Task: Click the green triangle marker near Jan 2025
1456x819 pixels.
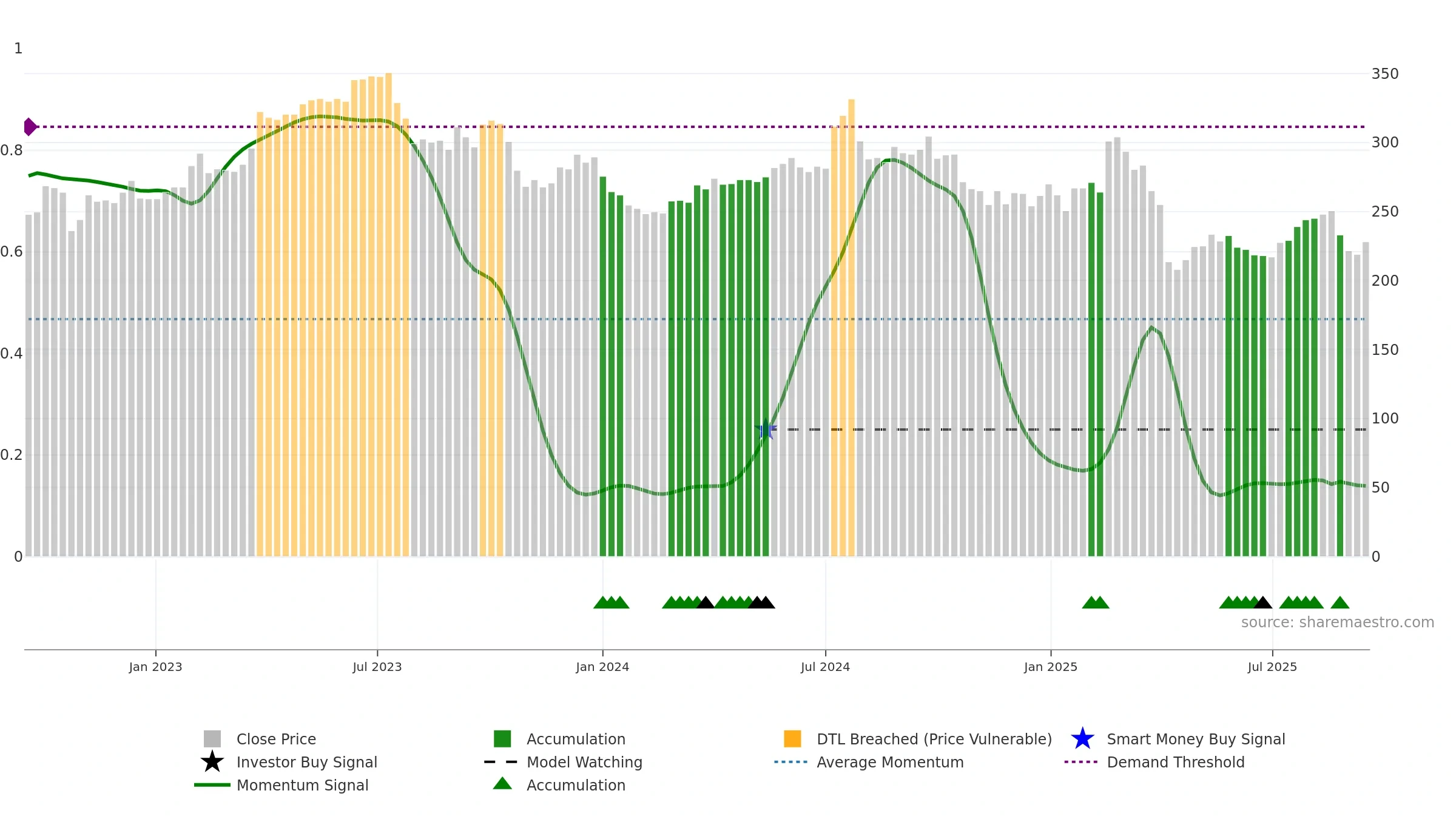Action: pos(1096,602)
